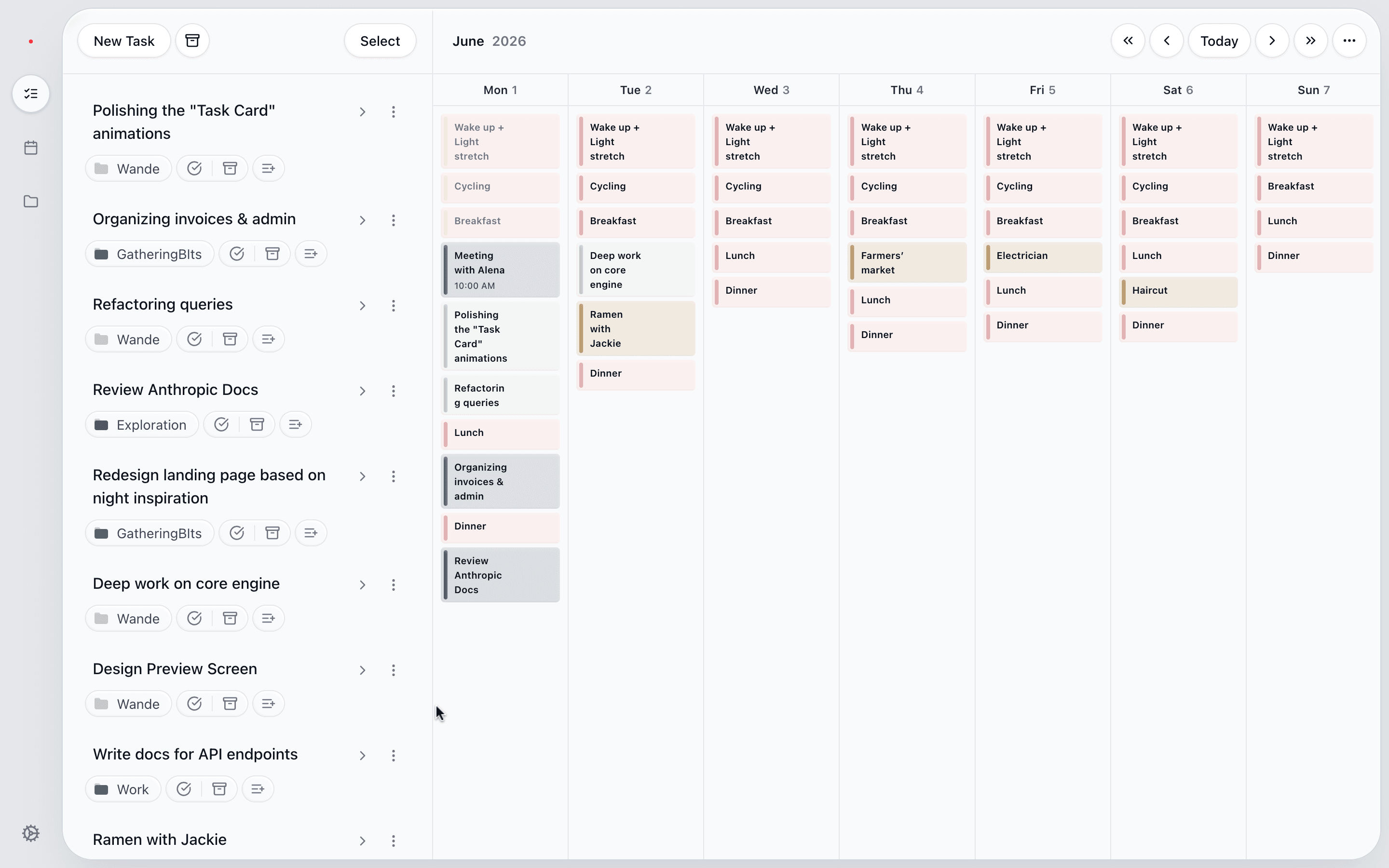Expand Polishing the Task Card animations task
1389x868 pixels.
point(362,112)
